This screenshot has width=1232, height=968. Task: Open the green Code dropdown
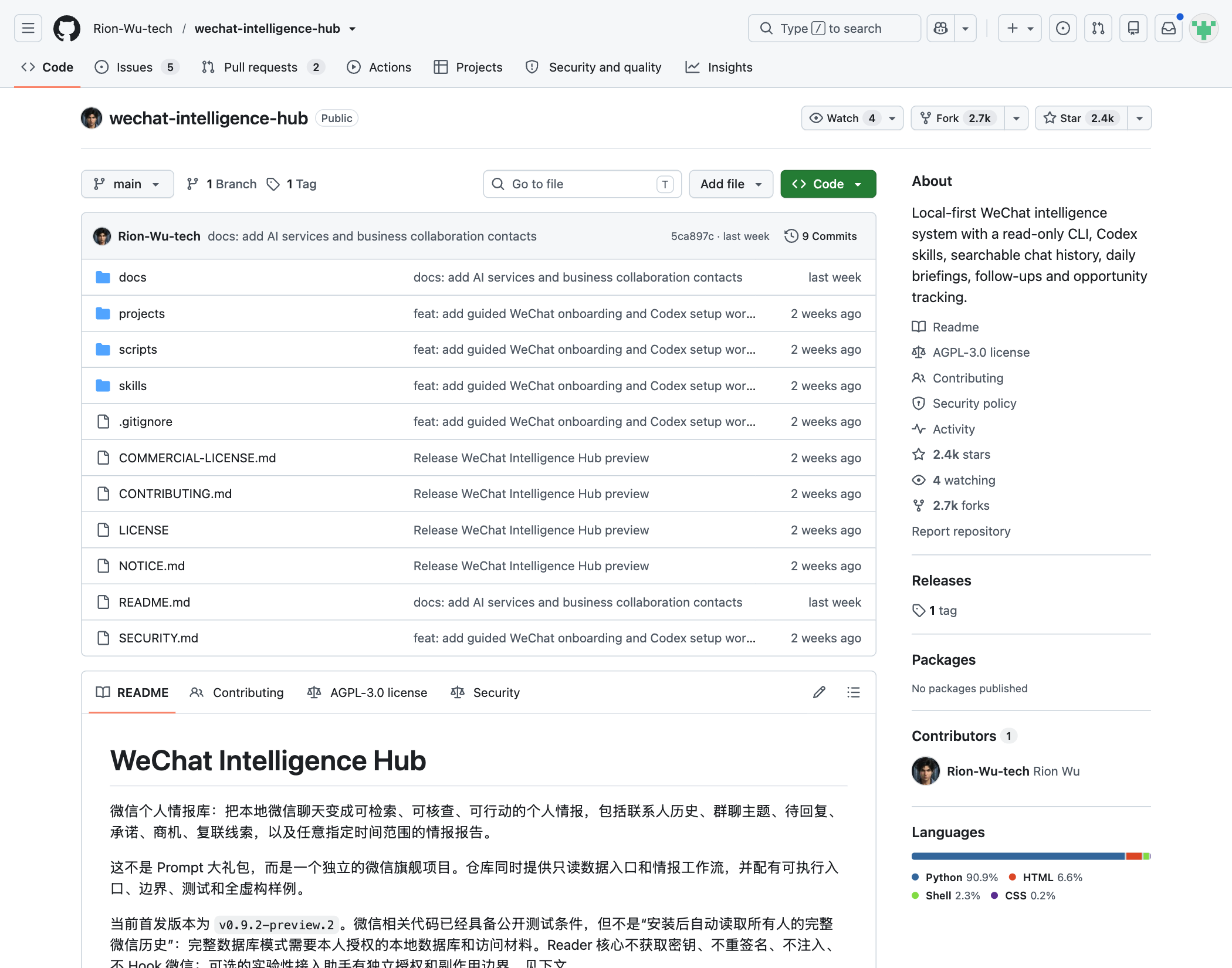tap(828, 184)
